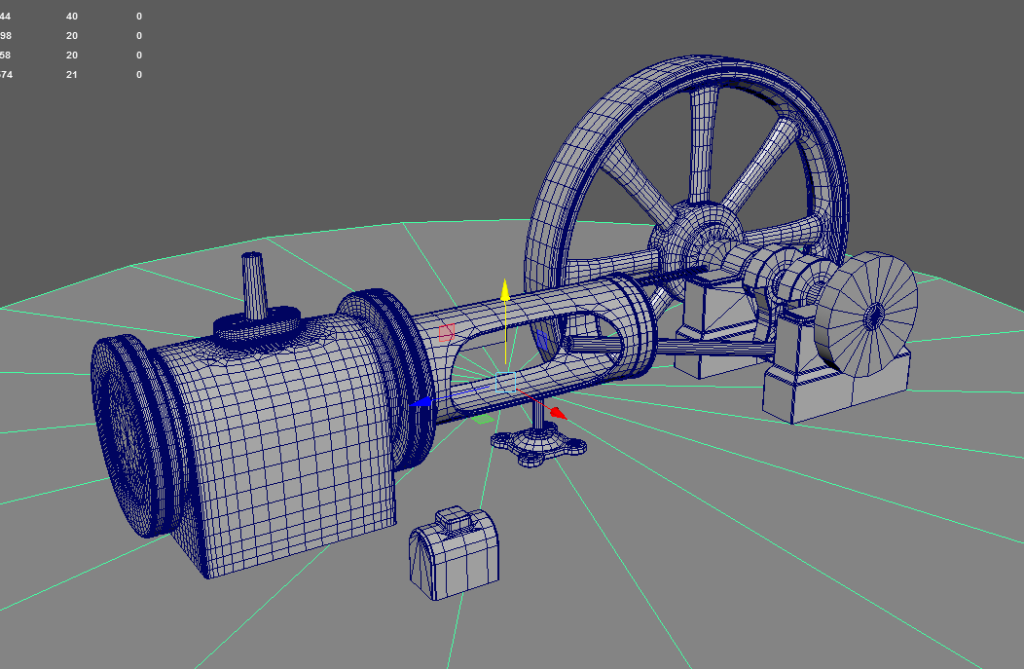Select the tapered pipe atop the cylinder
Screen dimensions: 1024x669
click(253, 286)
